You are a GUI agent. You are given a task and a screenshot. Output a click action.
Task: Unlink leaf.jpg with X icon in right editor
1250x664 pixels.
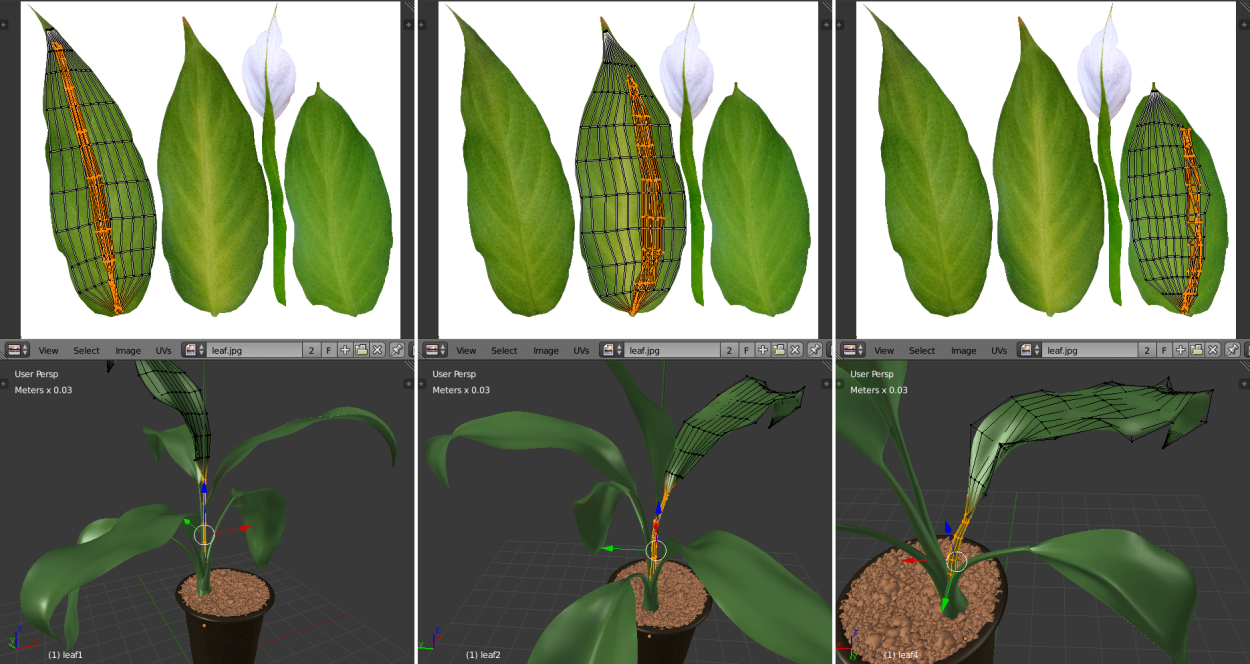pyautogui.click(x=1213, y=350)
